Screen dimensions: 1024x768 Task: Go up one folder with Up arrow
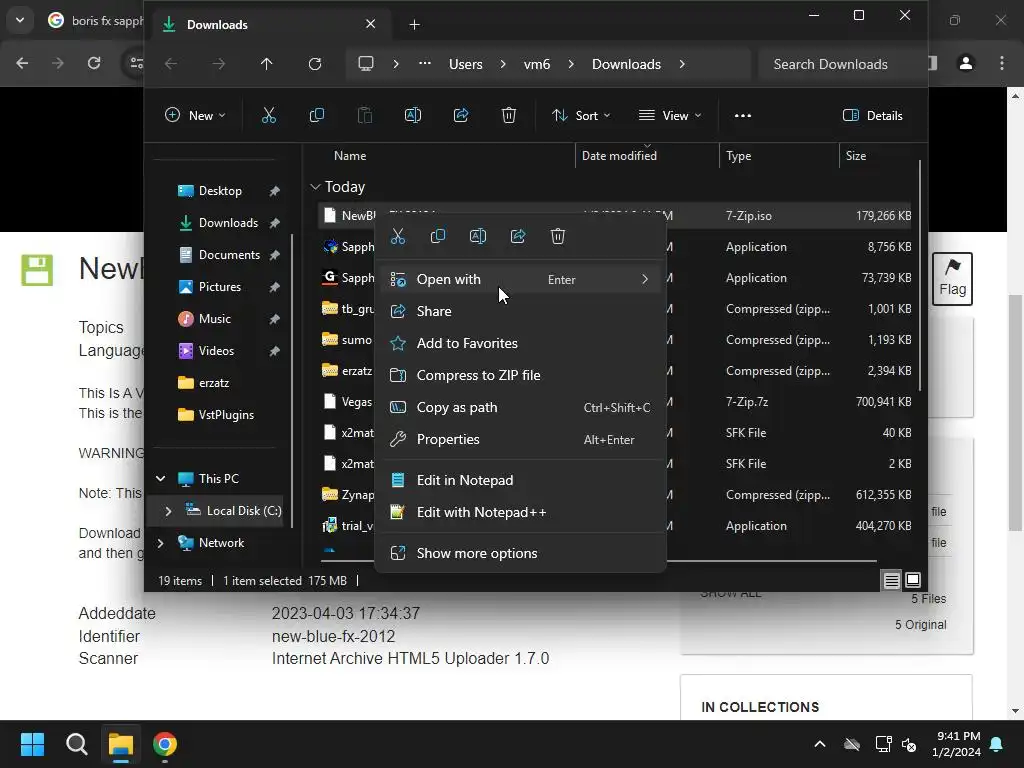(266, 64)
